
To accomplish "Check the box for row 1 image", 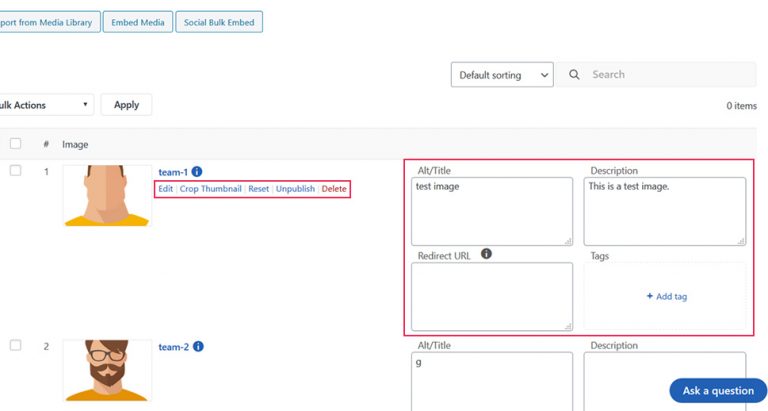I will point(15,171).
